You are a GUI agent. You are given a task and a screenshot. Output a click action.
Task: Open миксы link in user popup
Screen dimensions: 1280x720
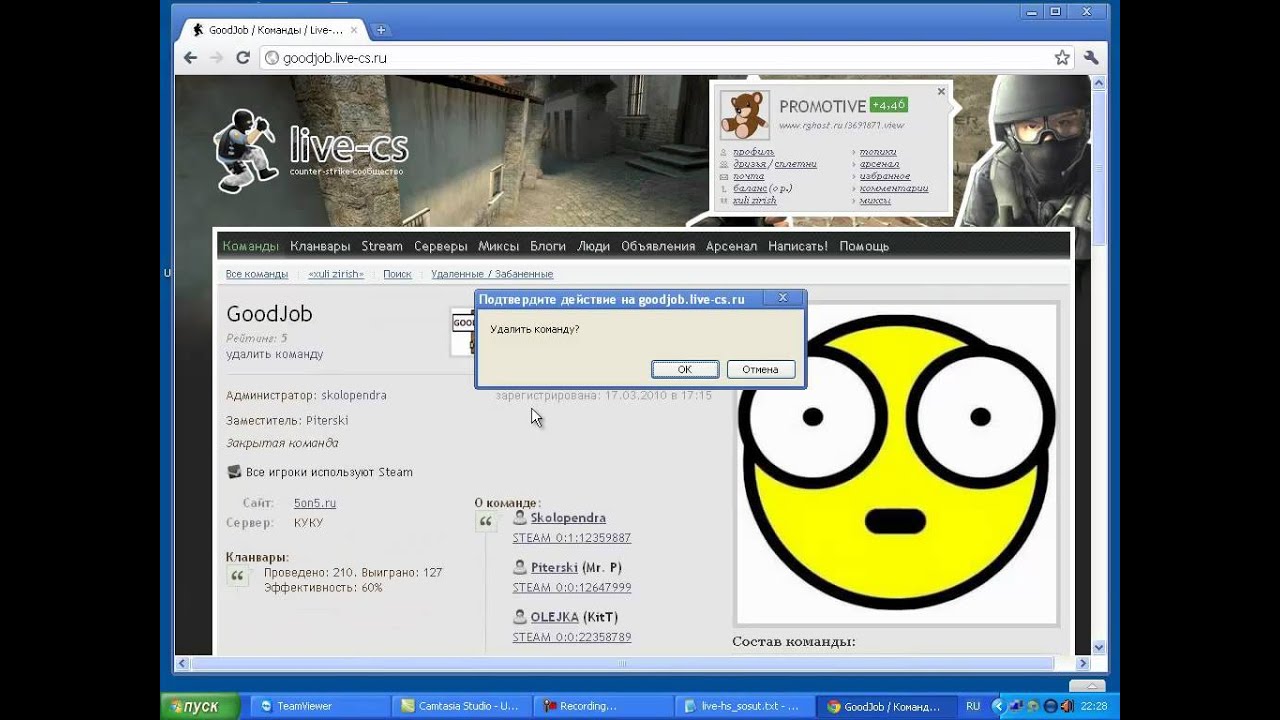click(875, 200)
